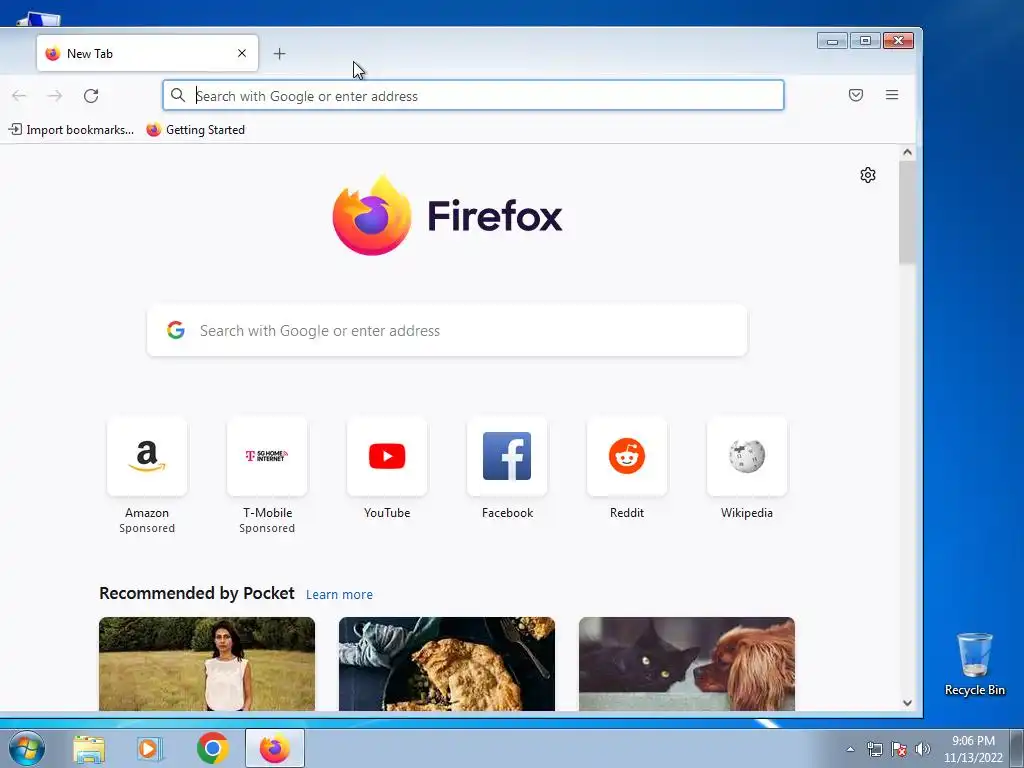The image size is (1024, 768).
Task: Reload the page with the refresh icon
Action: [91, 96]
